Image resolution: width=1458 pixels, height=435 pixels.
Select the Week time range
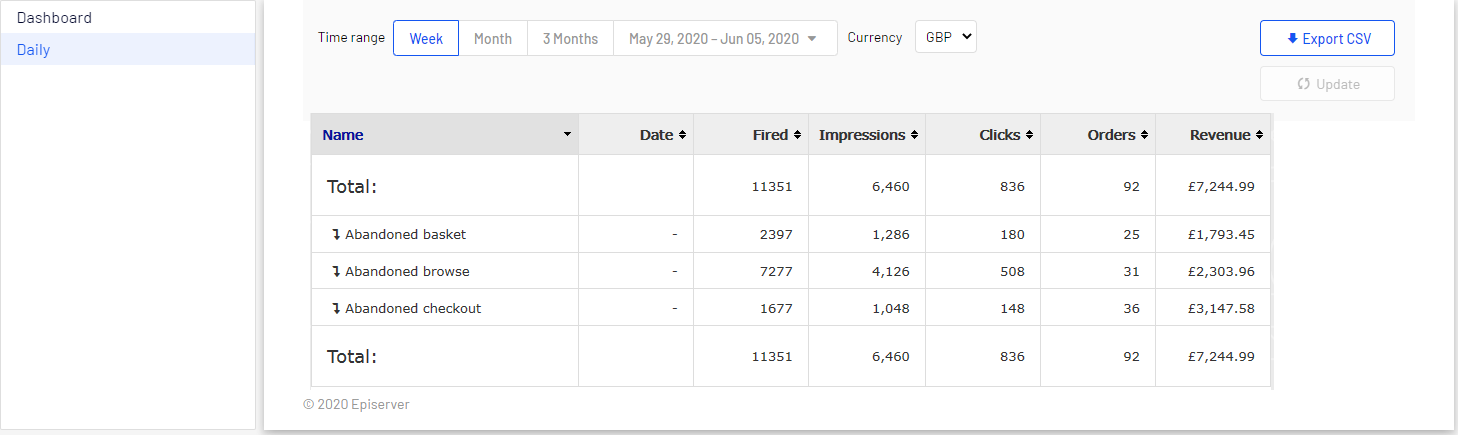click(x=426, y=38)
